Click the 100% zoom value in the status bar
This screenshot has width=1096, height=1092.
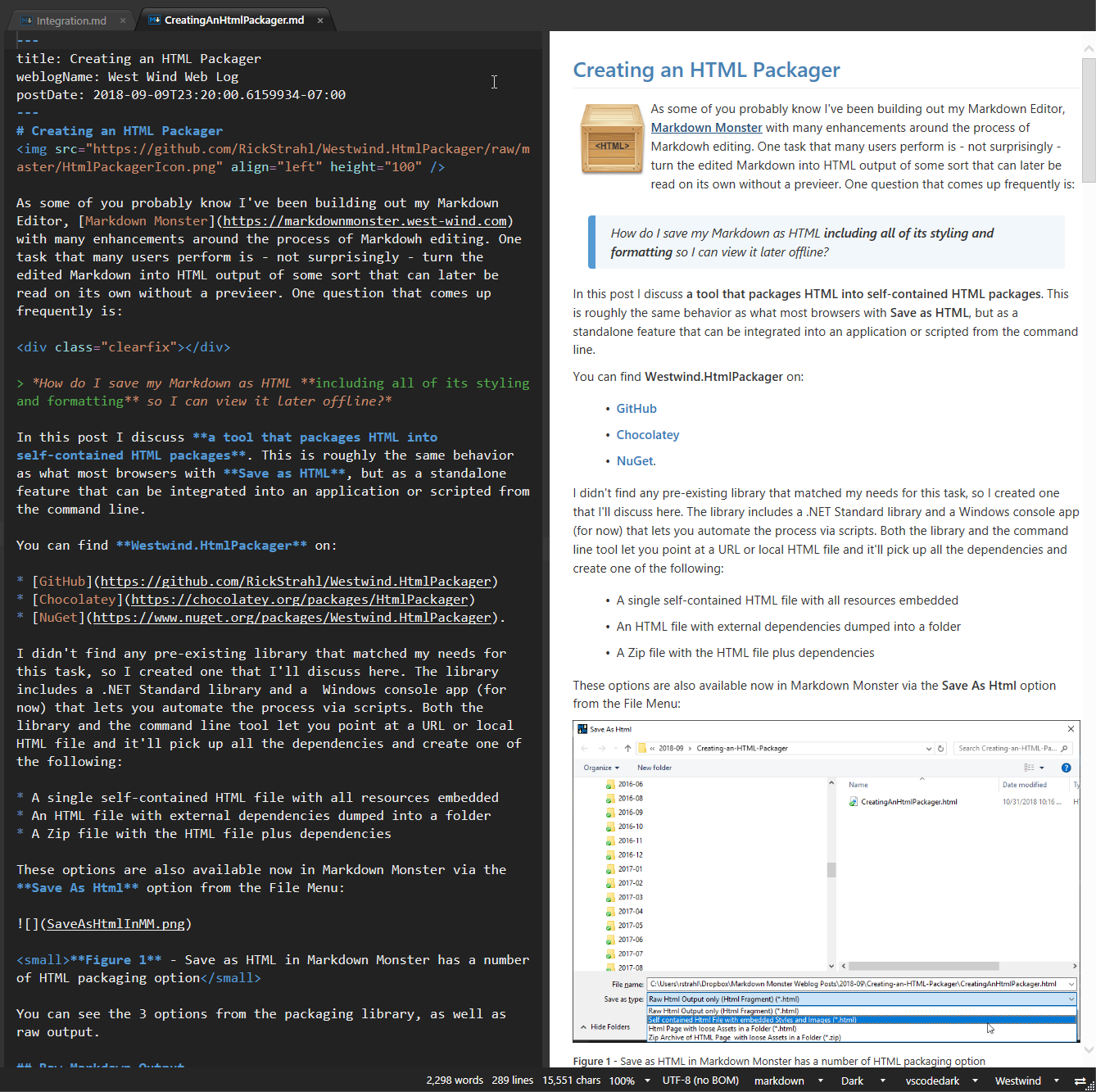(622, 1081)
